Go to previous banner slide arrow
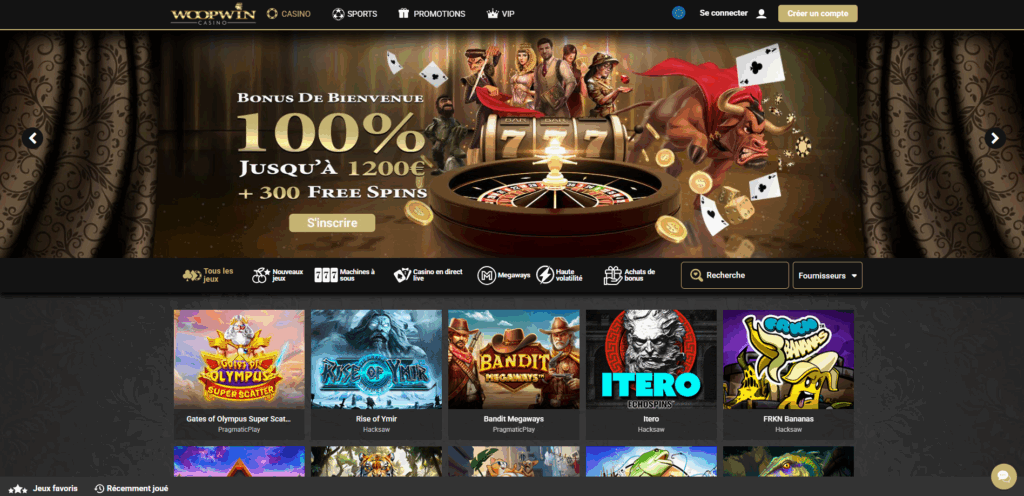Viewport: 1024px width, 496px height. tap(32, 138)
